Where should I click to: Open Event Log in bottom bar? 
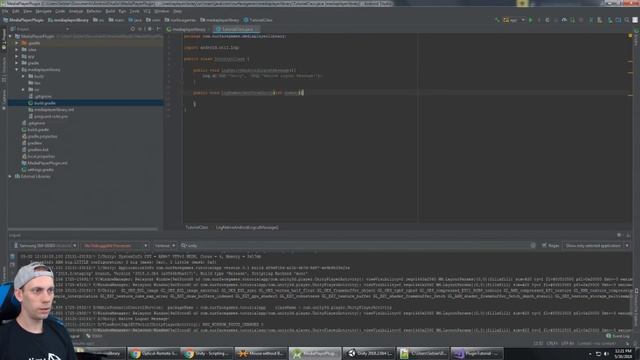(619, 336)
